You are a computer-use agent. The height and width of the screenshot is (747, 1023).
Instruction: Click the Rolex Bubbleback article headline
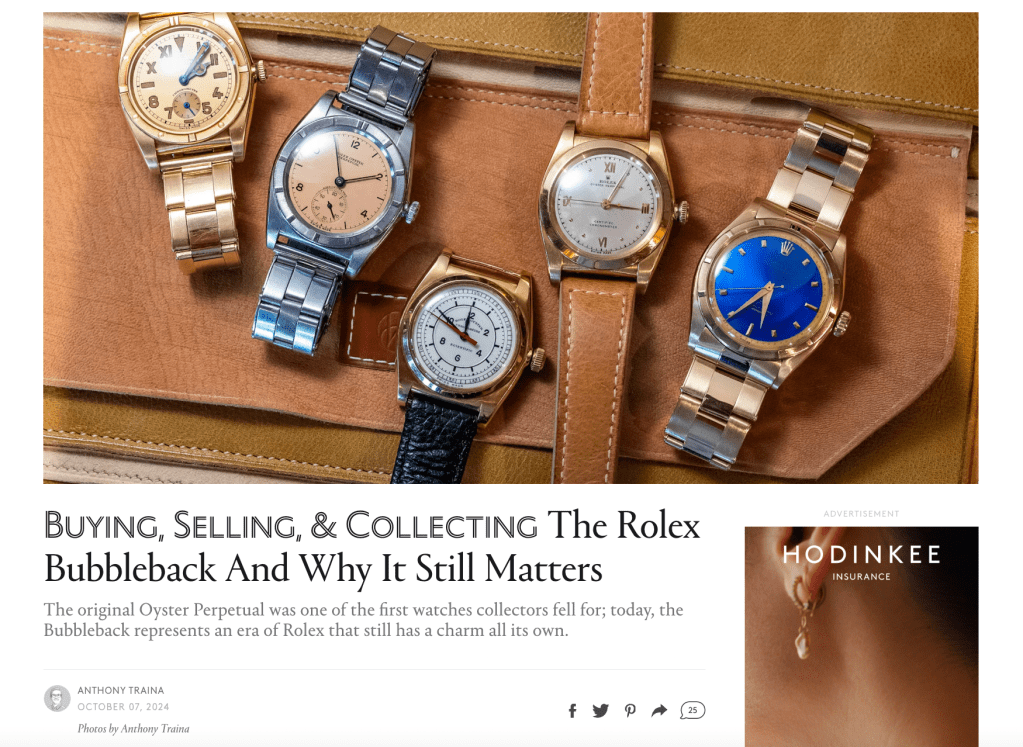click(x=372, y=547)
